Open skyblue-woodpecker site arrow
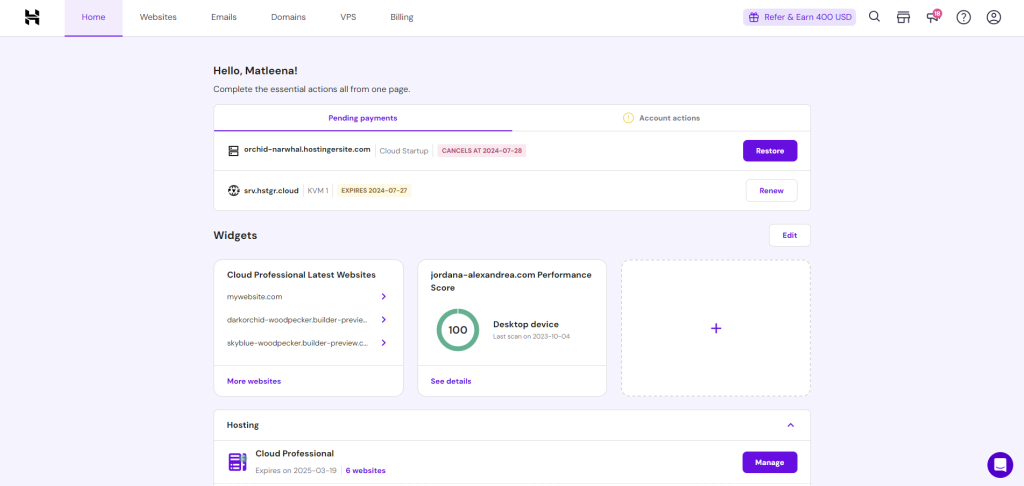Image resolution: width=1024 pixels, height=486 pixels. click(383, 343)
